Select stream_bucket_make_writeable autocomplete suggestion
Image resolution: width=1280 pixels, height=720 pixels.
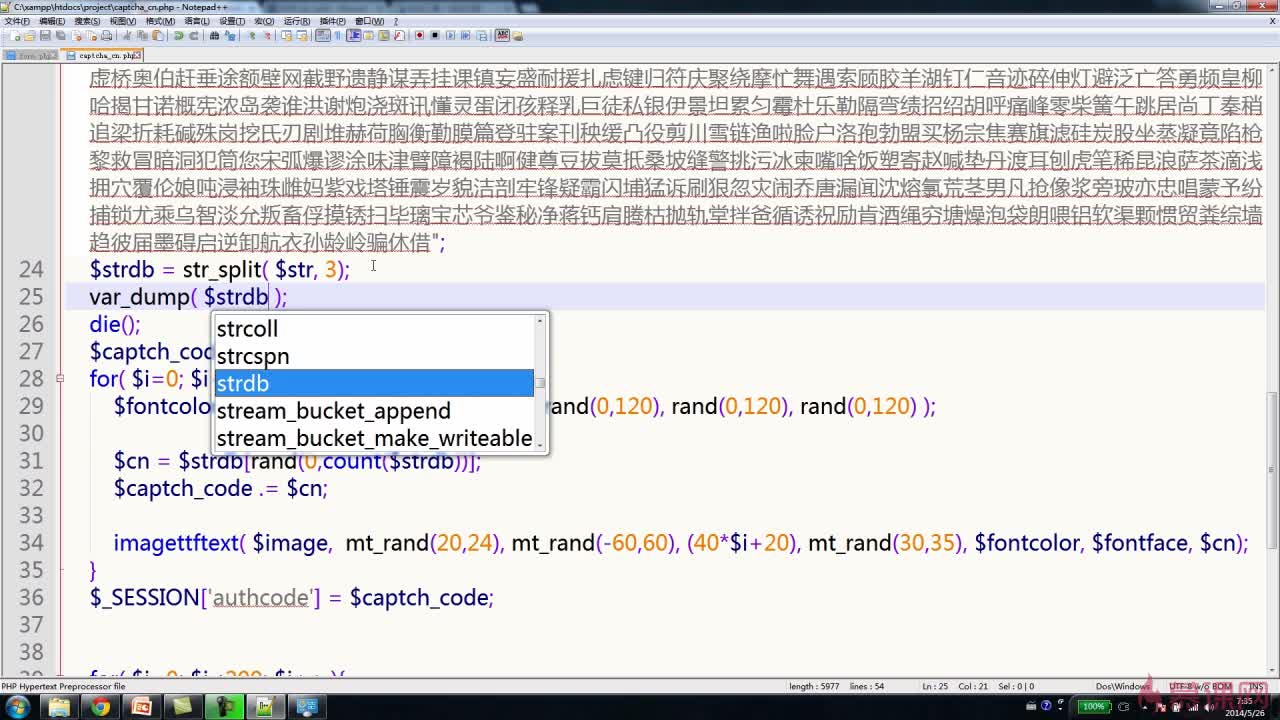374,438
